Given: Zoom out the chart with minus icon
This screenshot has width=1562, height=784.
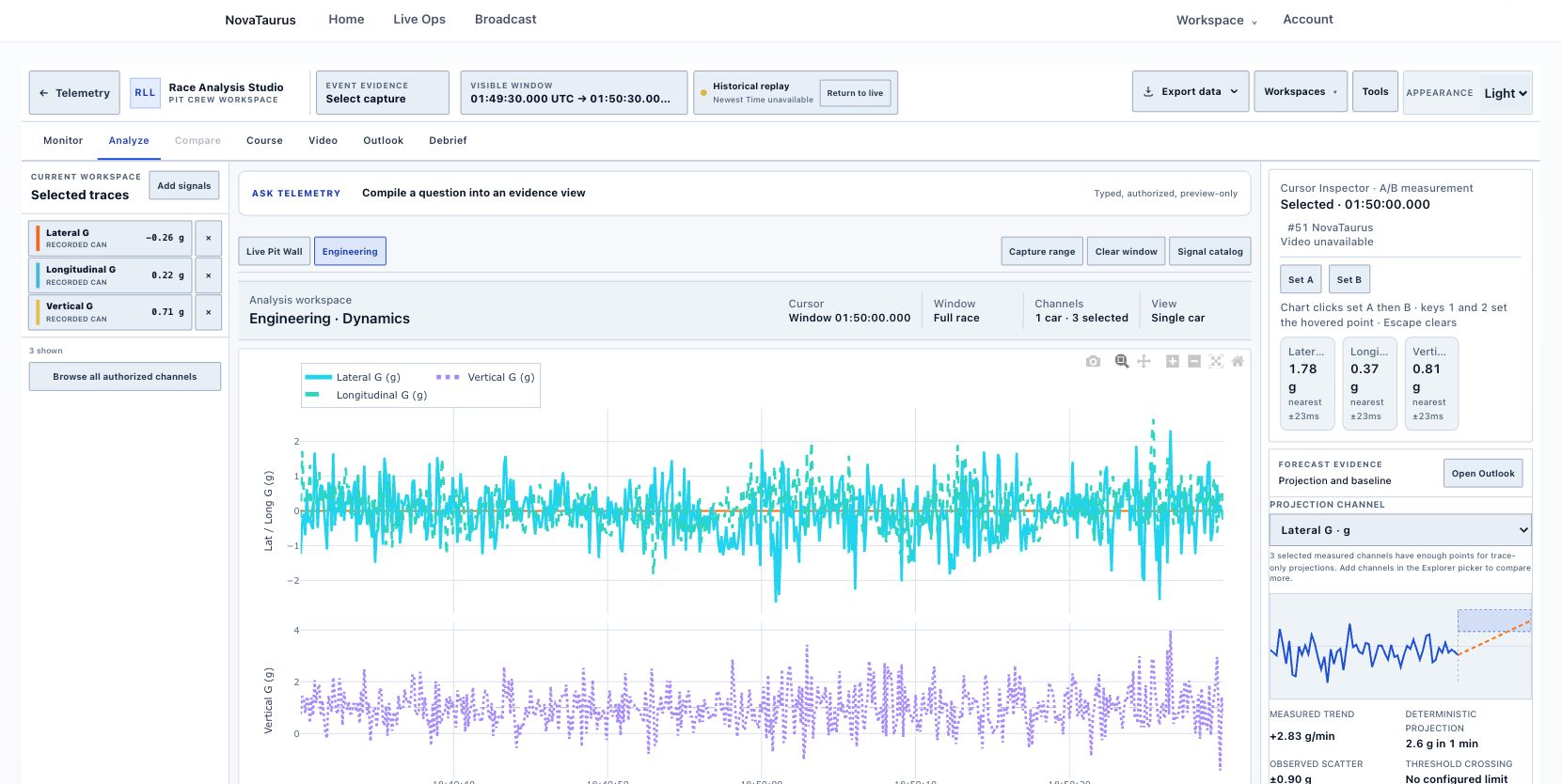Looking at the screenshot, I should coord(1194,361).
